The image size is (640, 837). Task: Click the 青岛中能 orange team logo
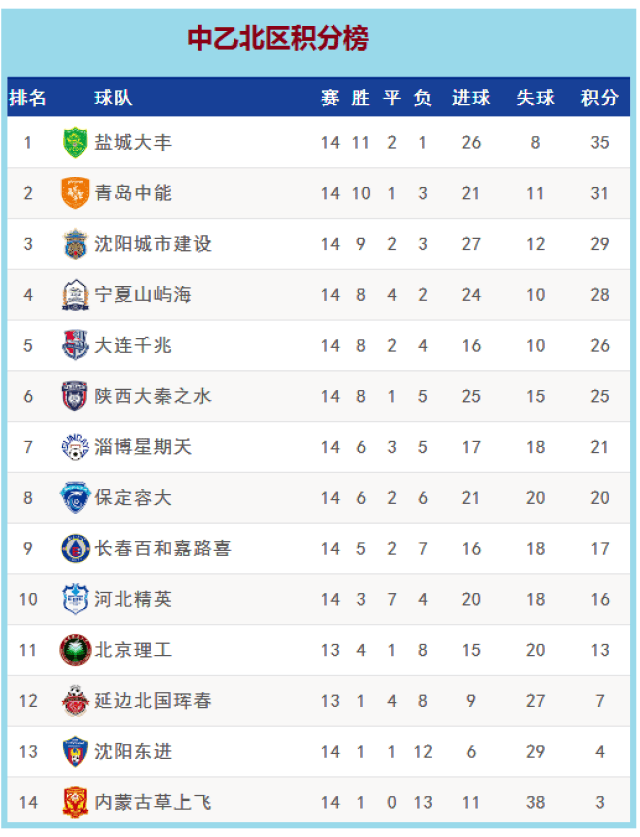pyautogui.click(x=75, y=193)
